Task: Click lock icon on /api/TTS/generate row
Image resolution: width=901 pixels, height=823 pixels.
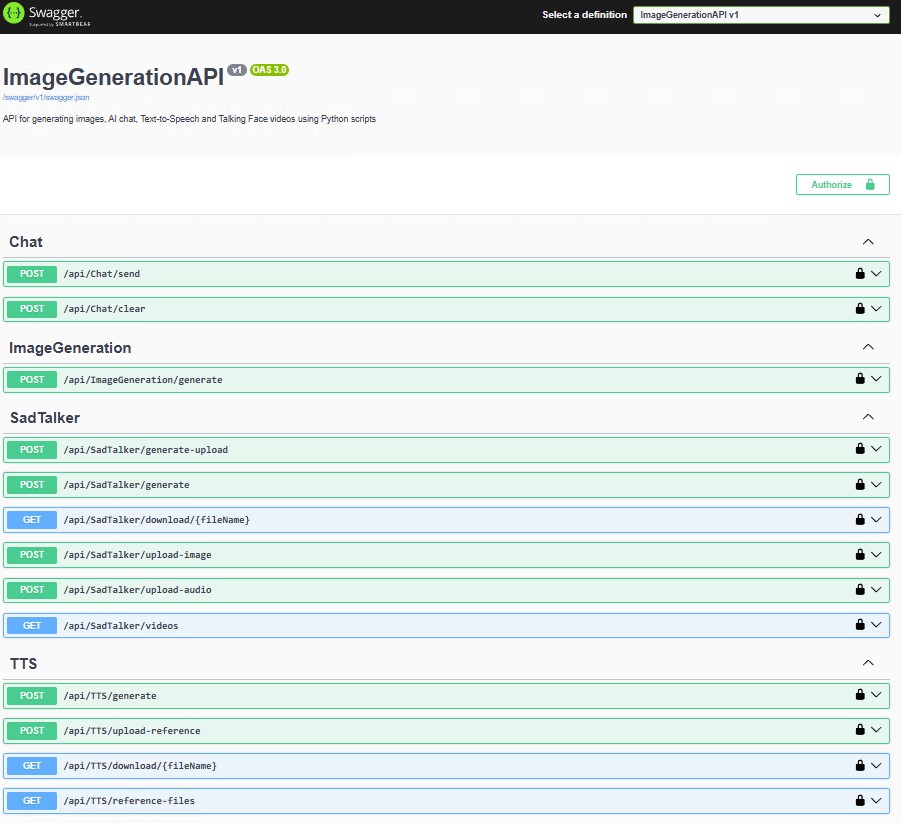Action: point(859,695)
